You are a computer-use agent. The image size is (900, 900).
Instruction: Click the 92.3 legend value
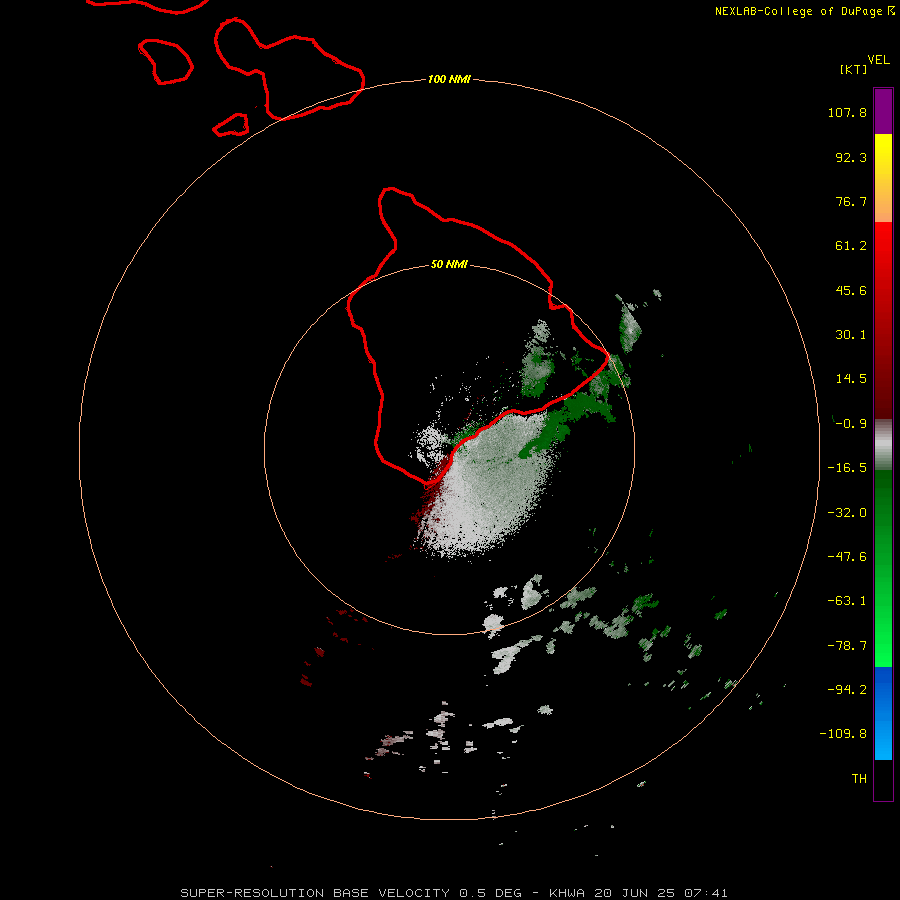click(851, 157)
